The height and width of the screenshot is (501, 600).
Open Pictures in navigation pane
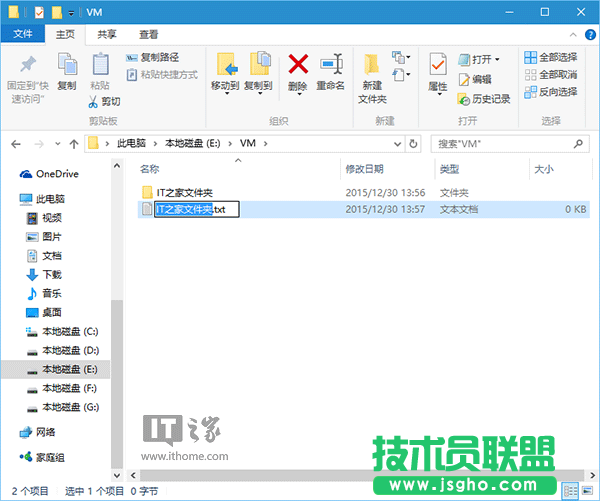pos(44,237)
